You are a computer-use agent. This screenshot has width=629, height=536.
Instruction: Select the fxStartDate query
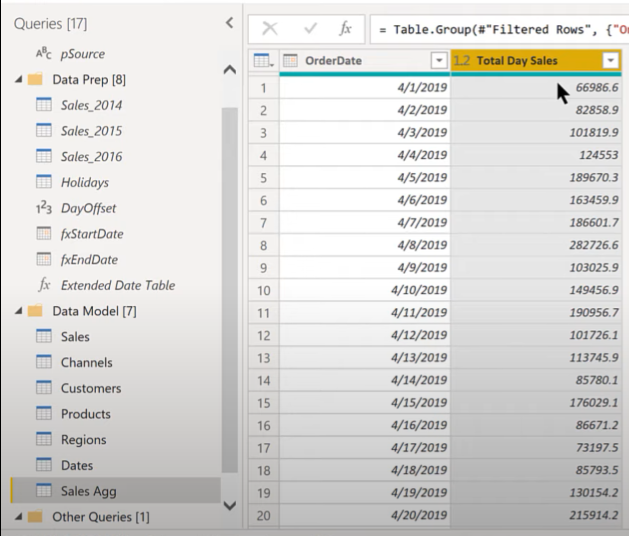click(92, 234)
